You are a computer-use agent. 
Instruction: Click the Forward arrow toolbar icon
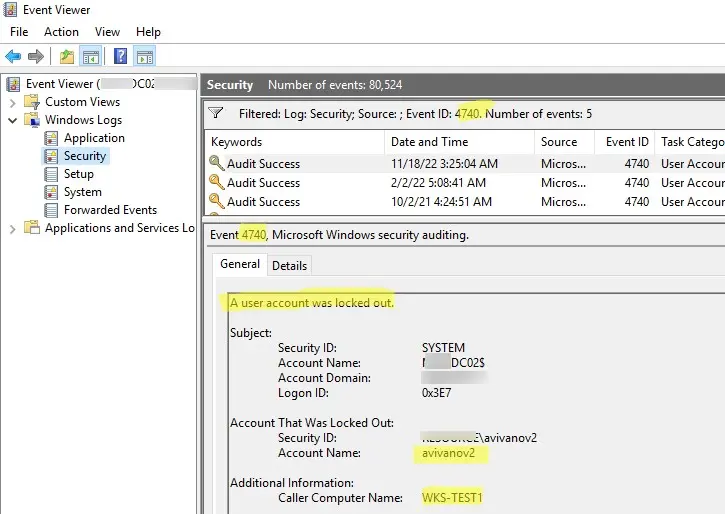[36, 56]
